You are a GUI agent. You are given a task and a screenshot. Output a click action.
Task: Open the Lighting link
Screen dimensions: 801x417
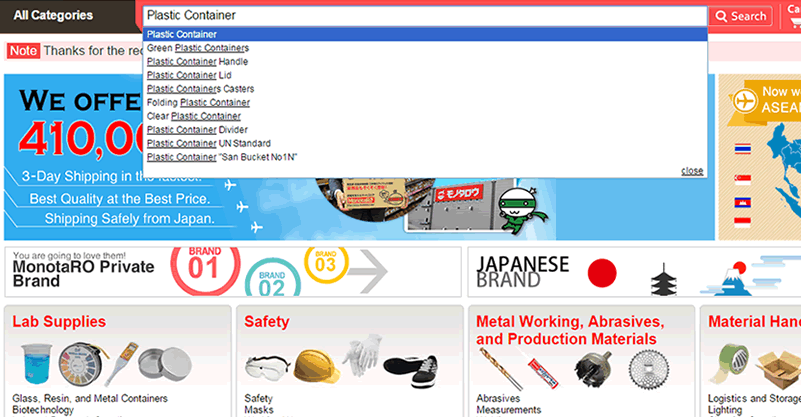(x=725, y=410)
